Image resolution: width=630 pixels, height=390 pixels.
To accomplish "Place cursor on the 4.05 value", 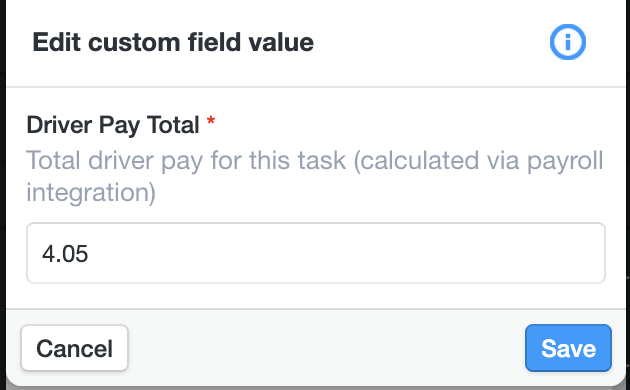I will tap(65, 254).
